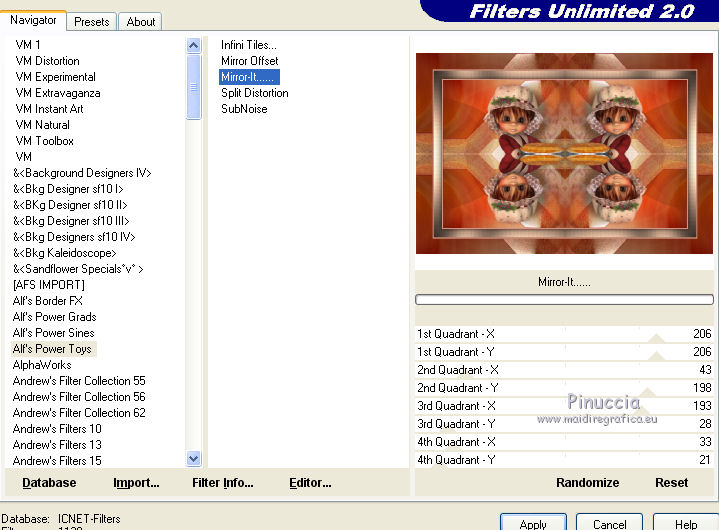Select &<BKg Designer sf10 II> category
The image size is (719, 530).
tap(70, 205)
